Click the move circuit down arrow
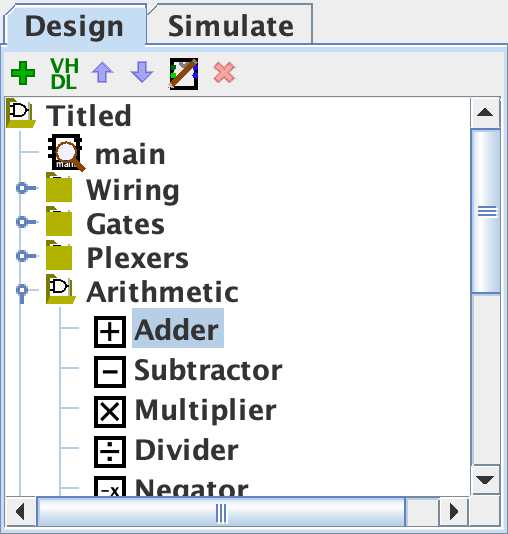This screenshot has height=534, width=508. 142,72
